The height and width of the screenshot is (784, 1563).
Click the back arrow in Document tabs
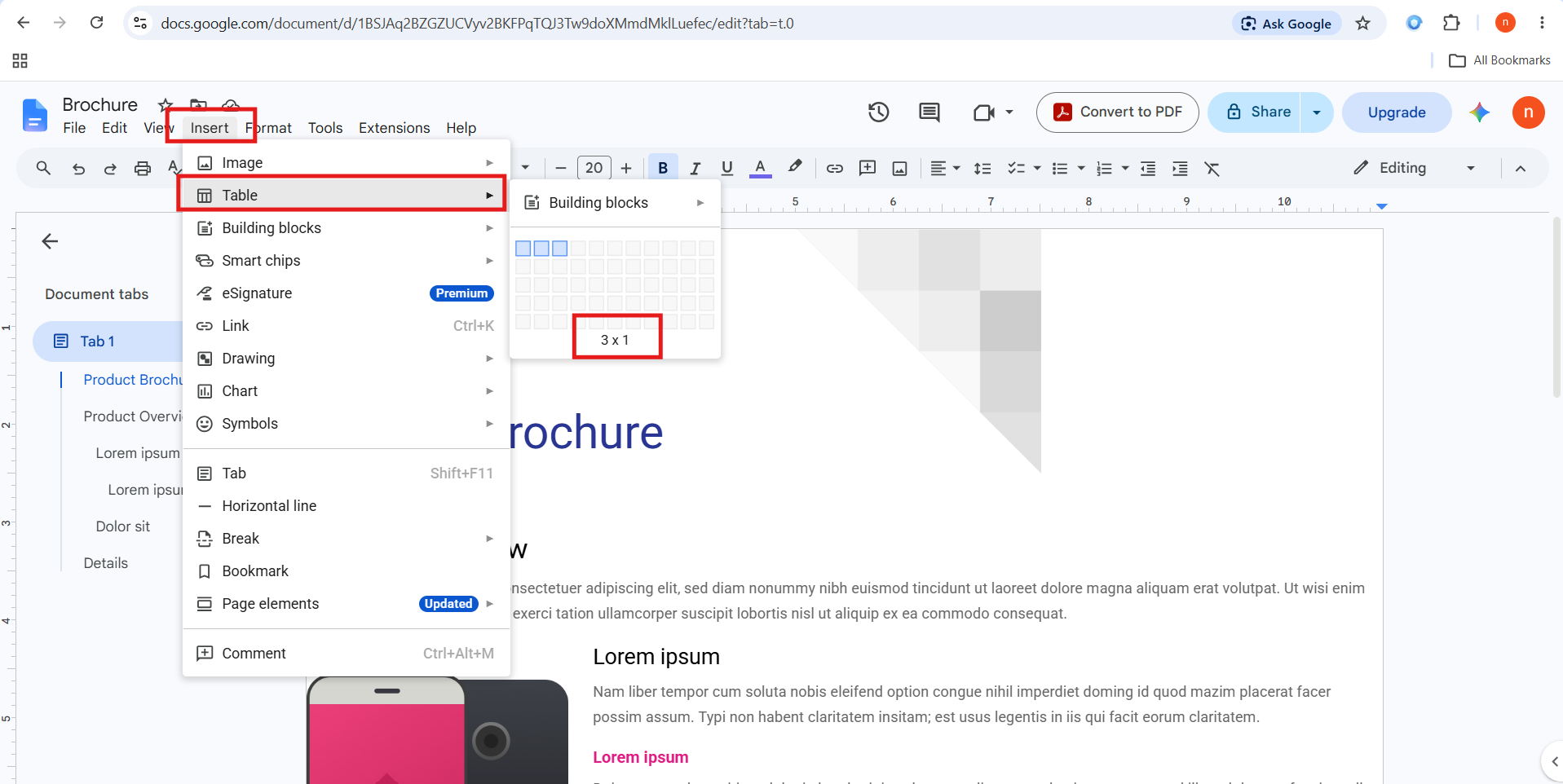point(50,241)
